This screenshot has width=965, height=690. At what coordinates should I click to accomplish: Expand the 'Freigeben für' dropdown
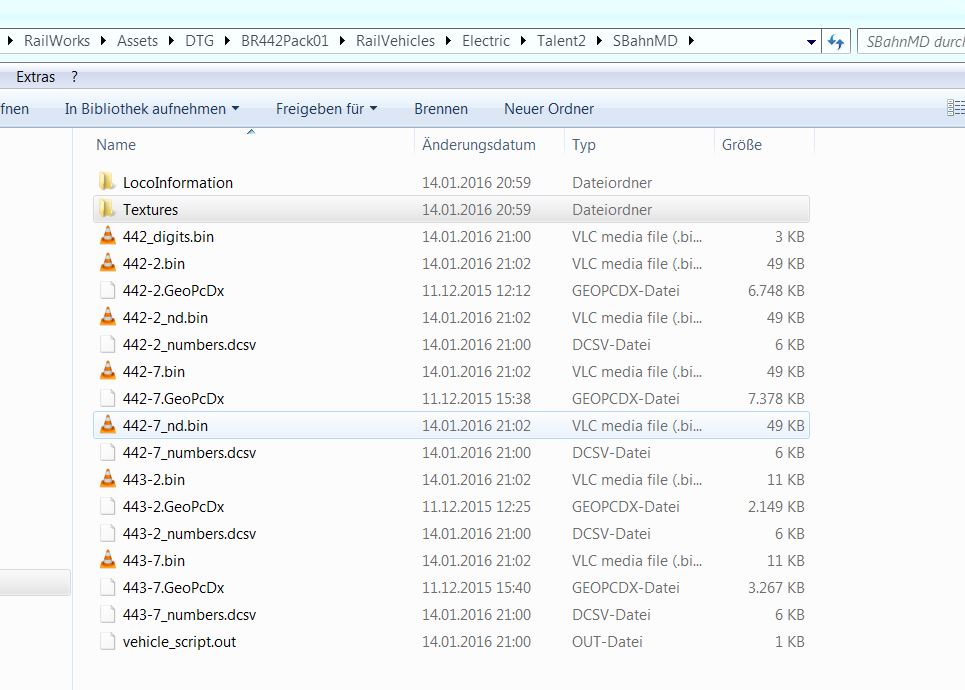pyautogui.click(x=326, y=109)
